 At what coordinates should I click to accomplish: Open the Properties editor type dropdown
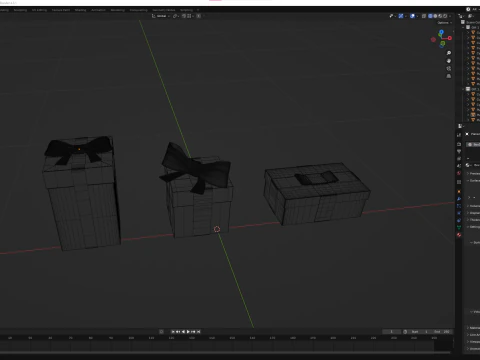(461, 126)
